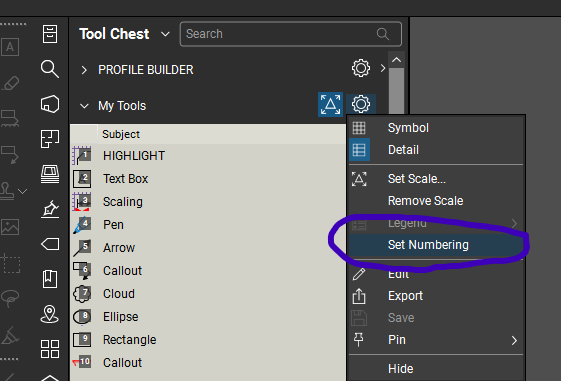
Task: Toggle the My Tools scale mode button
Action: tap(331, 104)
